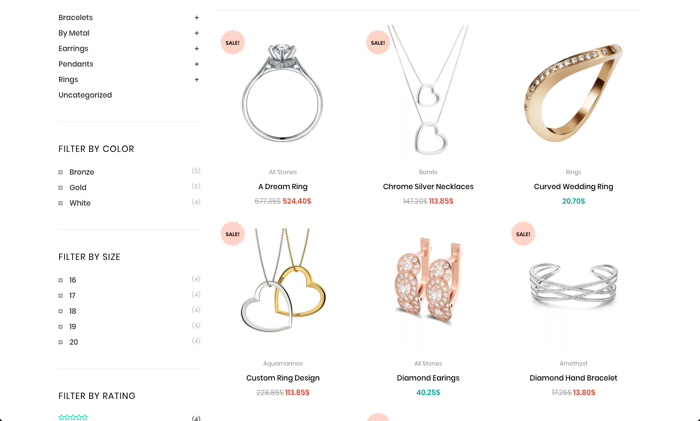Expand the Bracelets category

pyautogui.click(x=196, y=17)
